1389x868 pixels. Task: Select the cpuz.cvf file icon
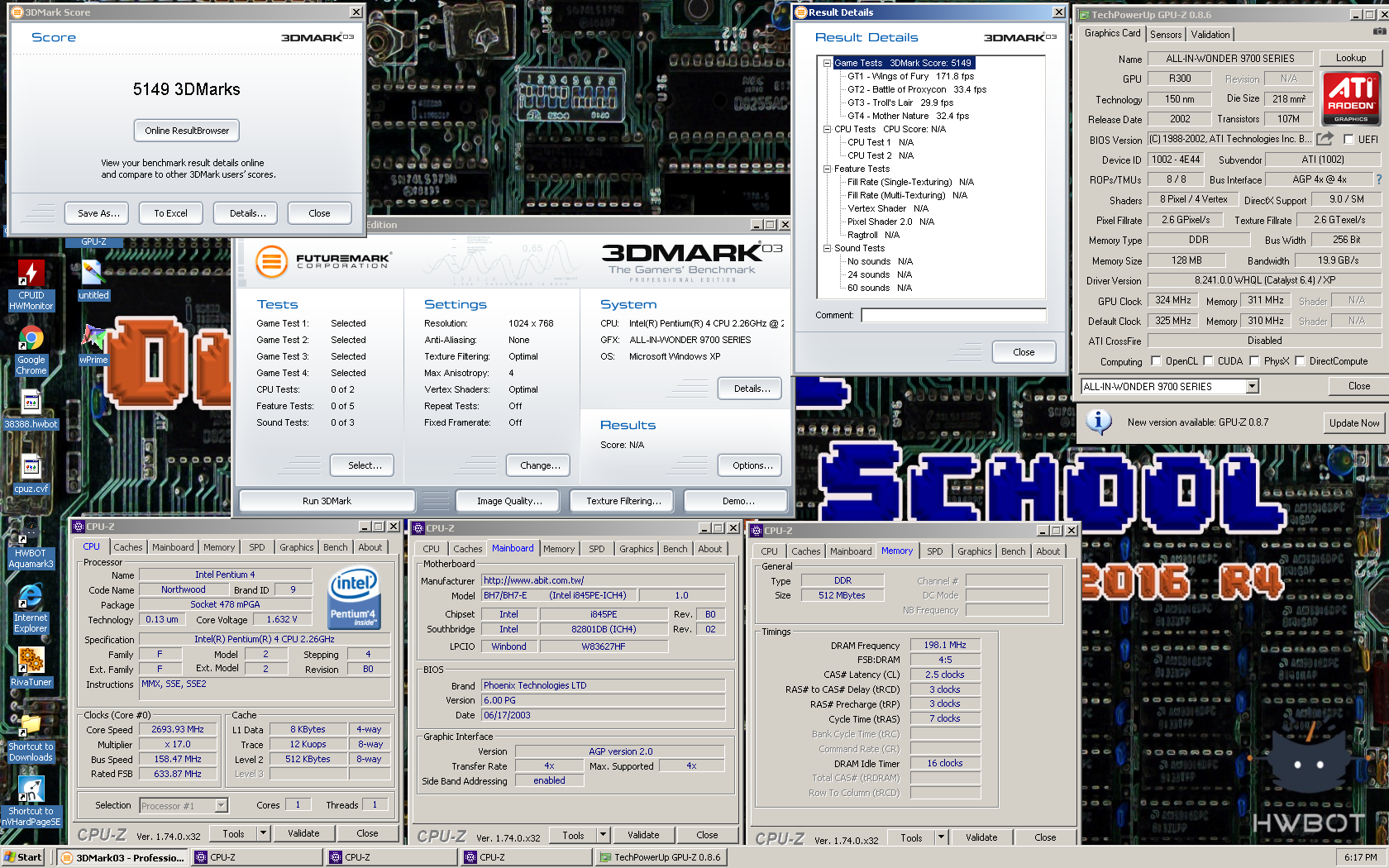coord(31,475)
